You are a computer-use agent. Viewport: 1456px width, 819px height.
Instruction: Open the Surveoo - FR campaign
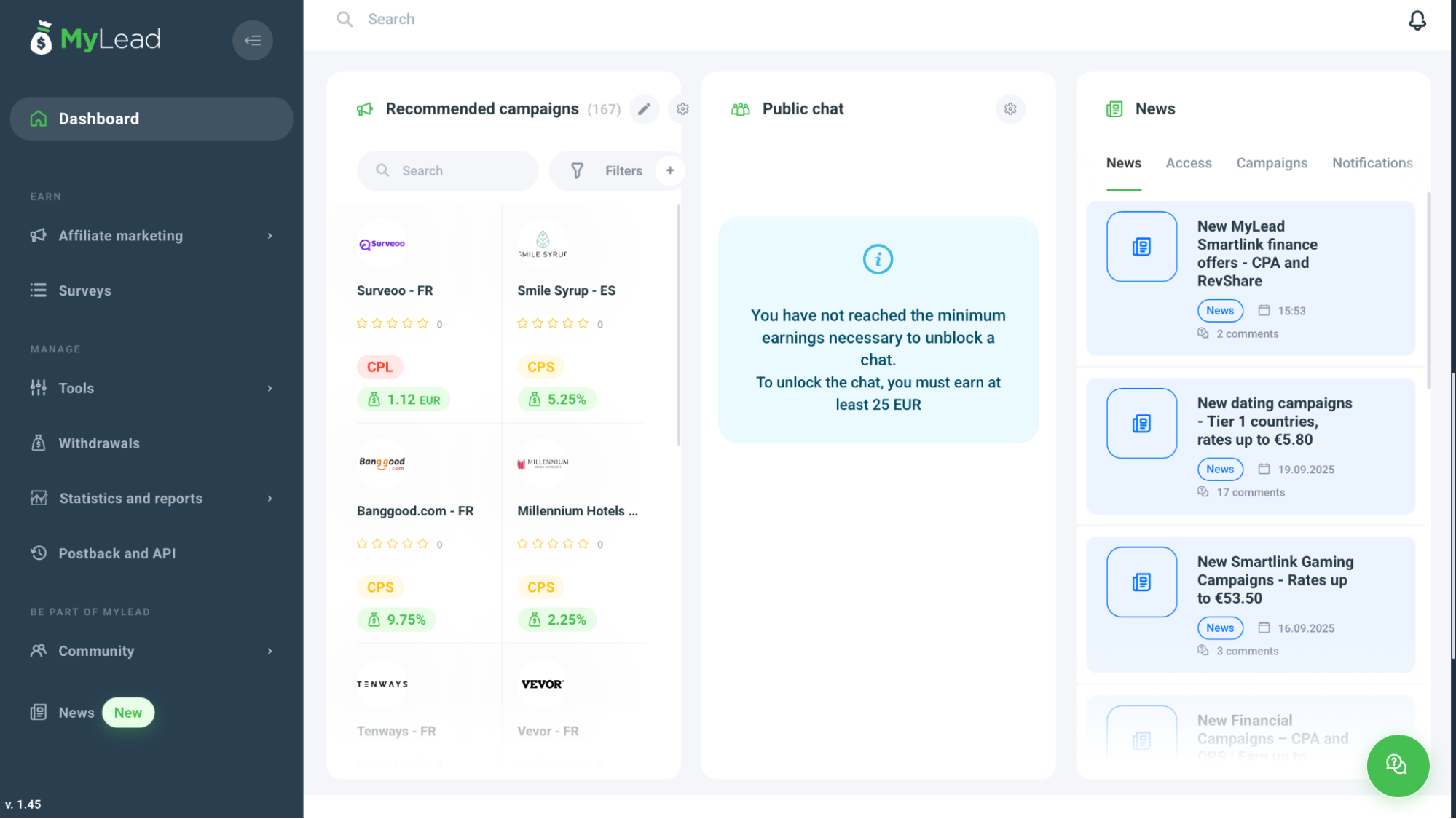point(395,291)
